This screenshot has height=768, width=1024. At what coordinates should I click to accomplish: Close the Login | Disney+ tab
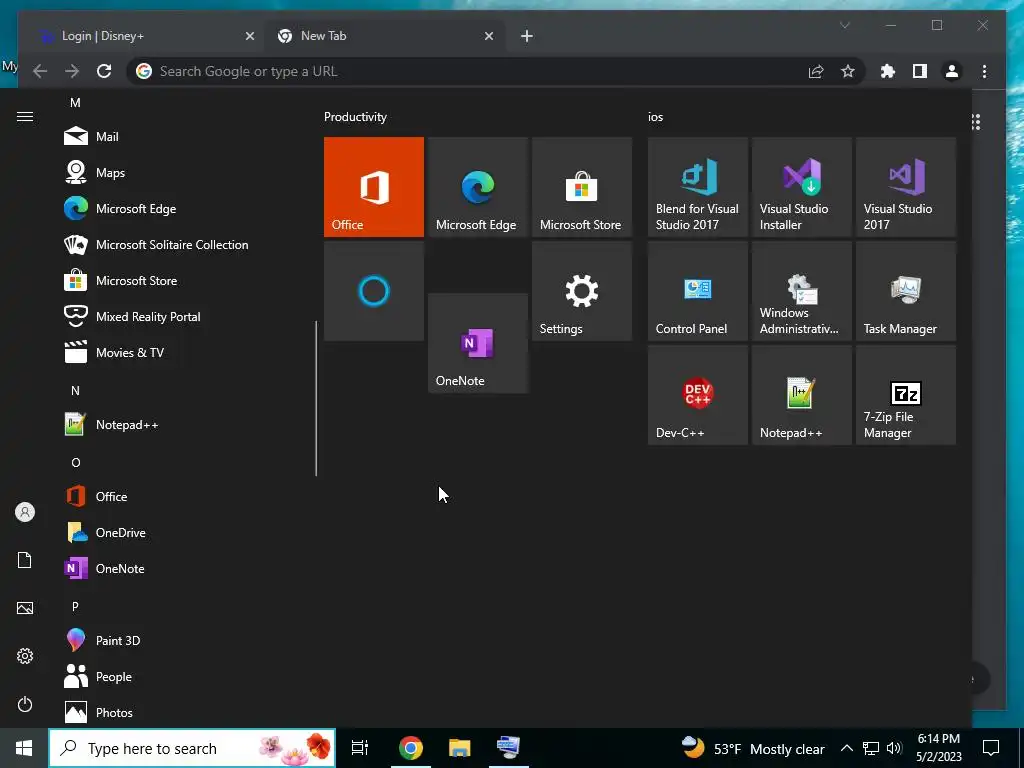tap(249, 36)
